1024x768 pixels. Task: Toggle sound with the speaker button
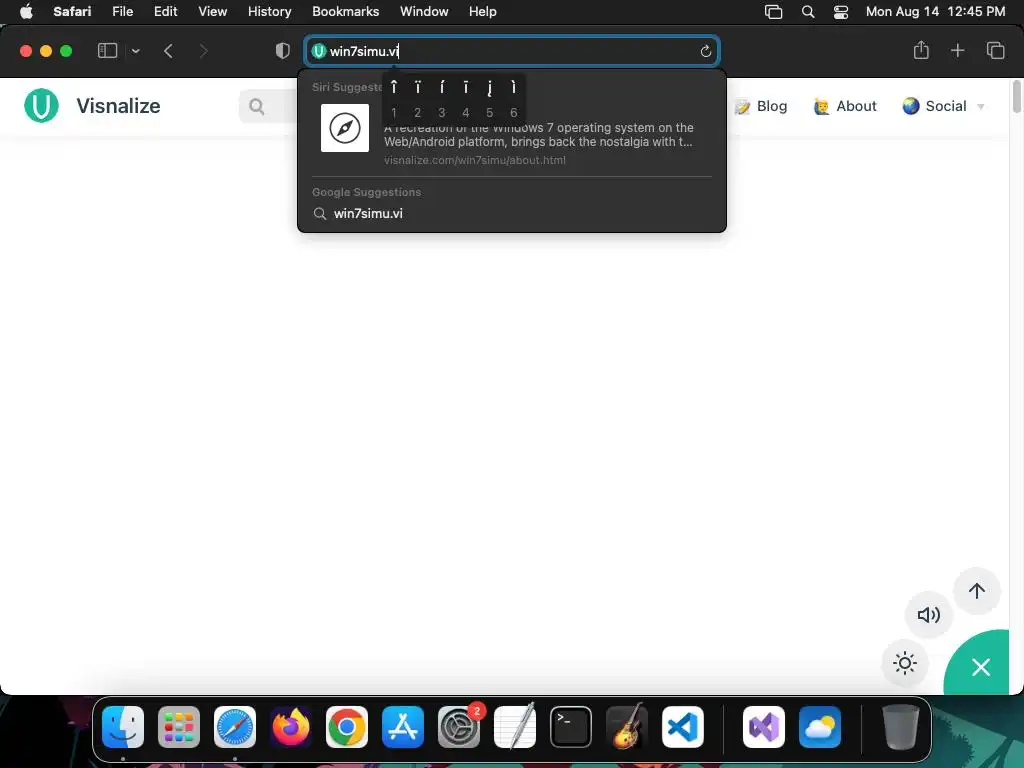pos(929,615)
